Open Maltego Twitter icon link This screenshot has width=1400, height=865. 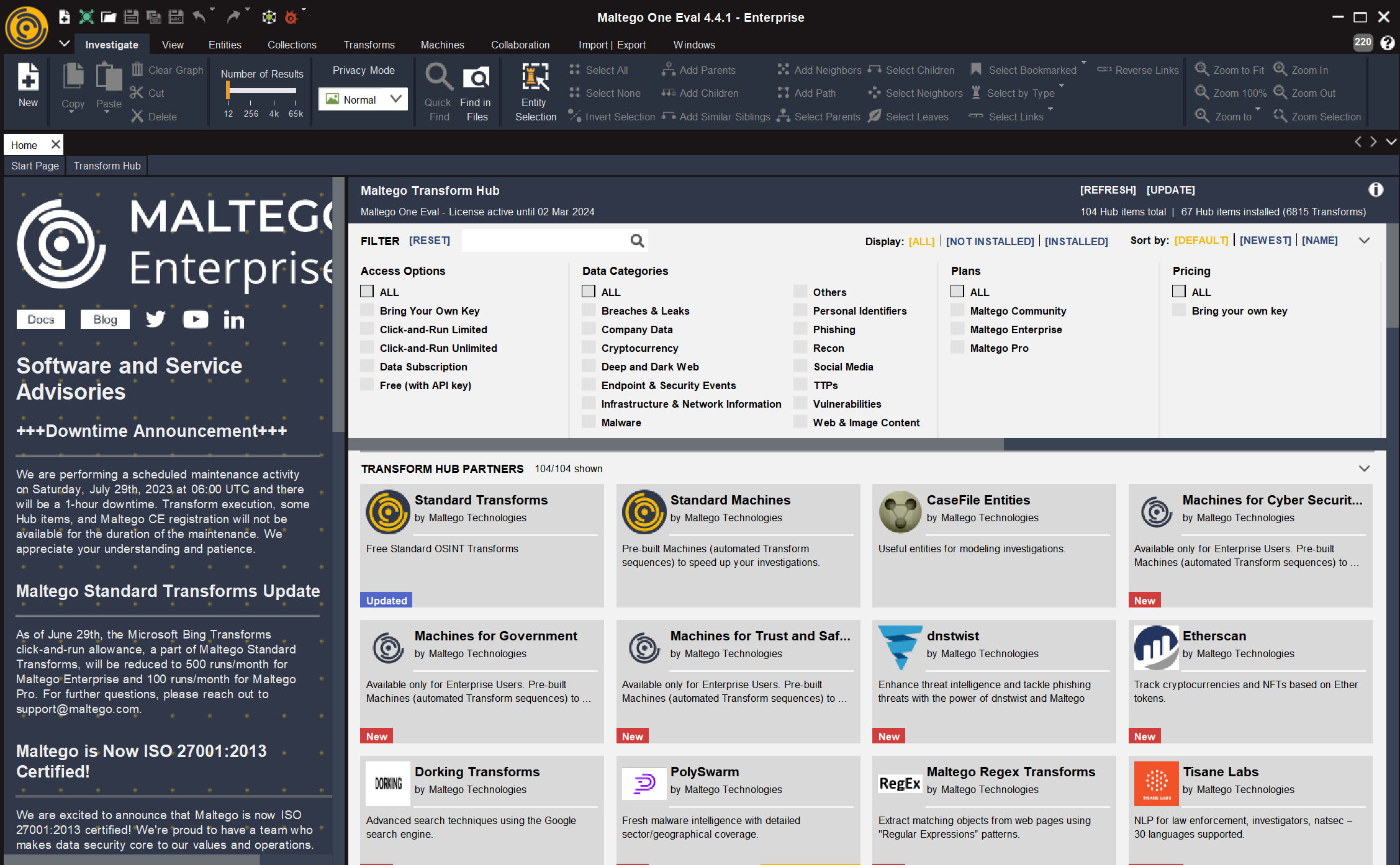(x=156, y=319)
